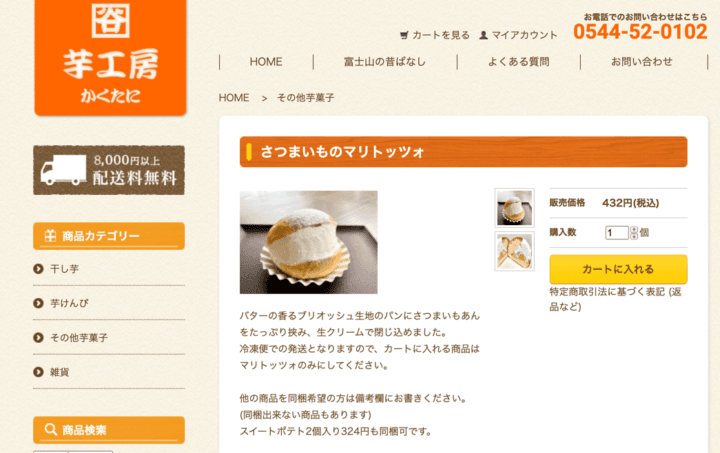Image resolution: width=720 pixels, height=453 pixels.
Task: Click arrow icon beside 干し芋
Action: click(39, 269)
